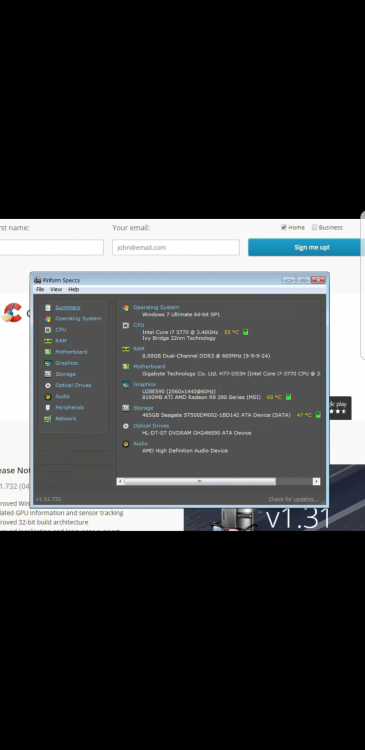Click 8.00GB Dual-Channel DDR3 RAM text

(206, 356)
